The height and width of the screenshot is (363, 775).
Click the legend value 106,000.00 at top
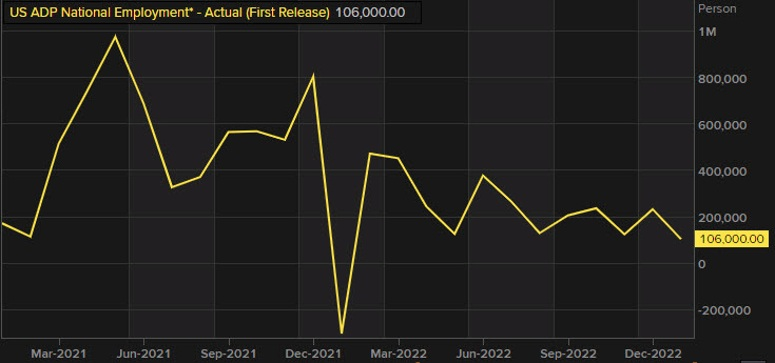click(370, 13)
